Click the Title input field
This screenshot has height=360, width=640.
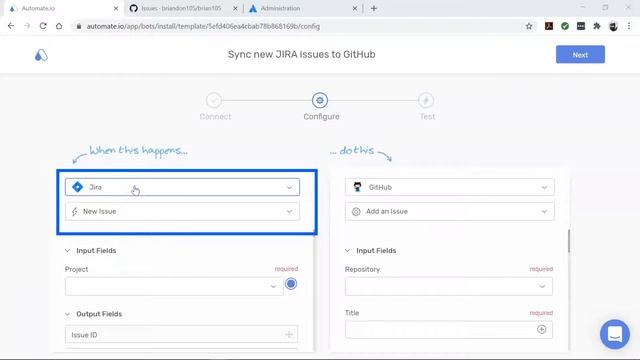[x=449, y=329]
